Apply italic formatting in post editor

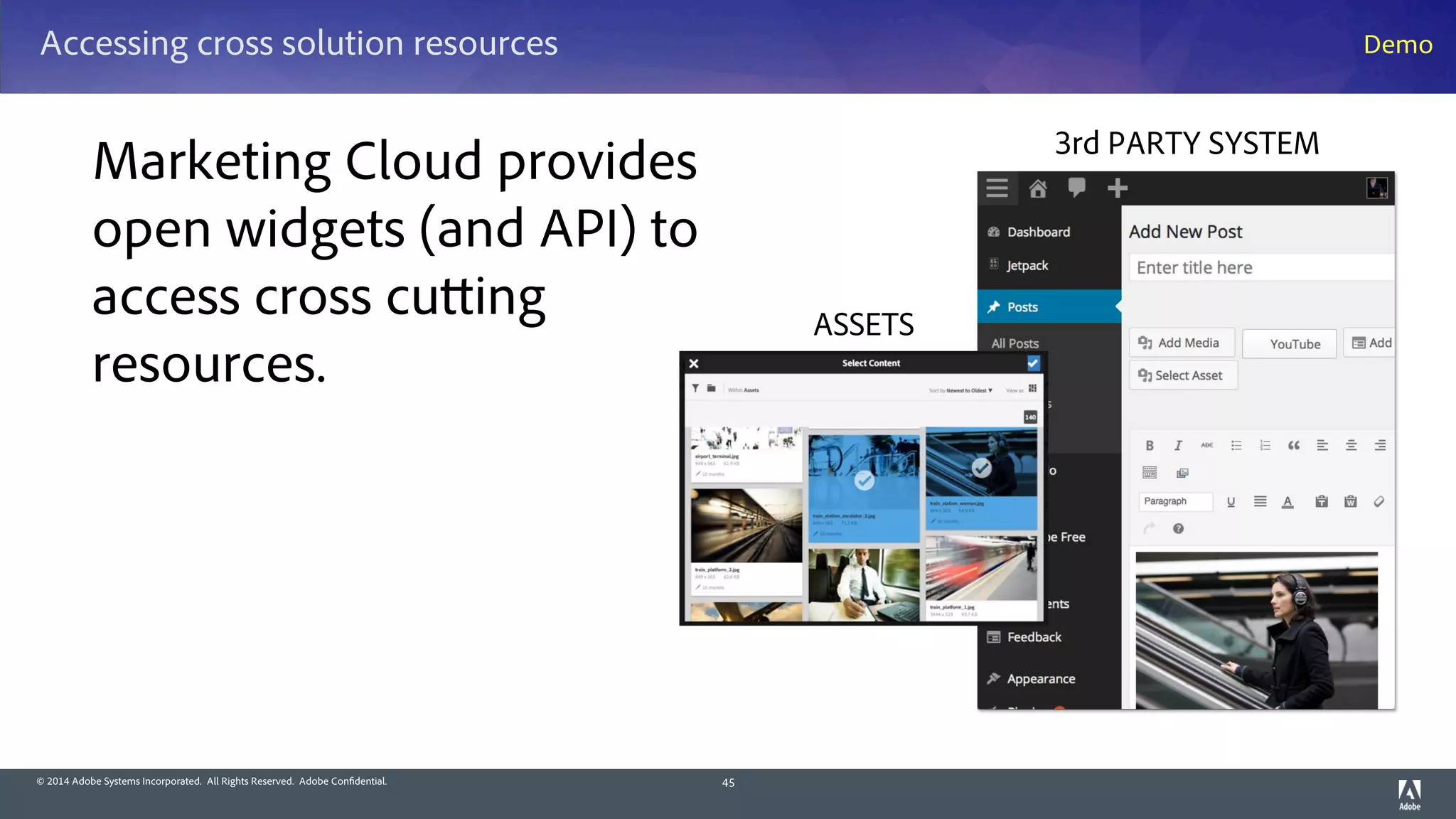pos(1178,446)
